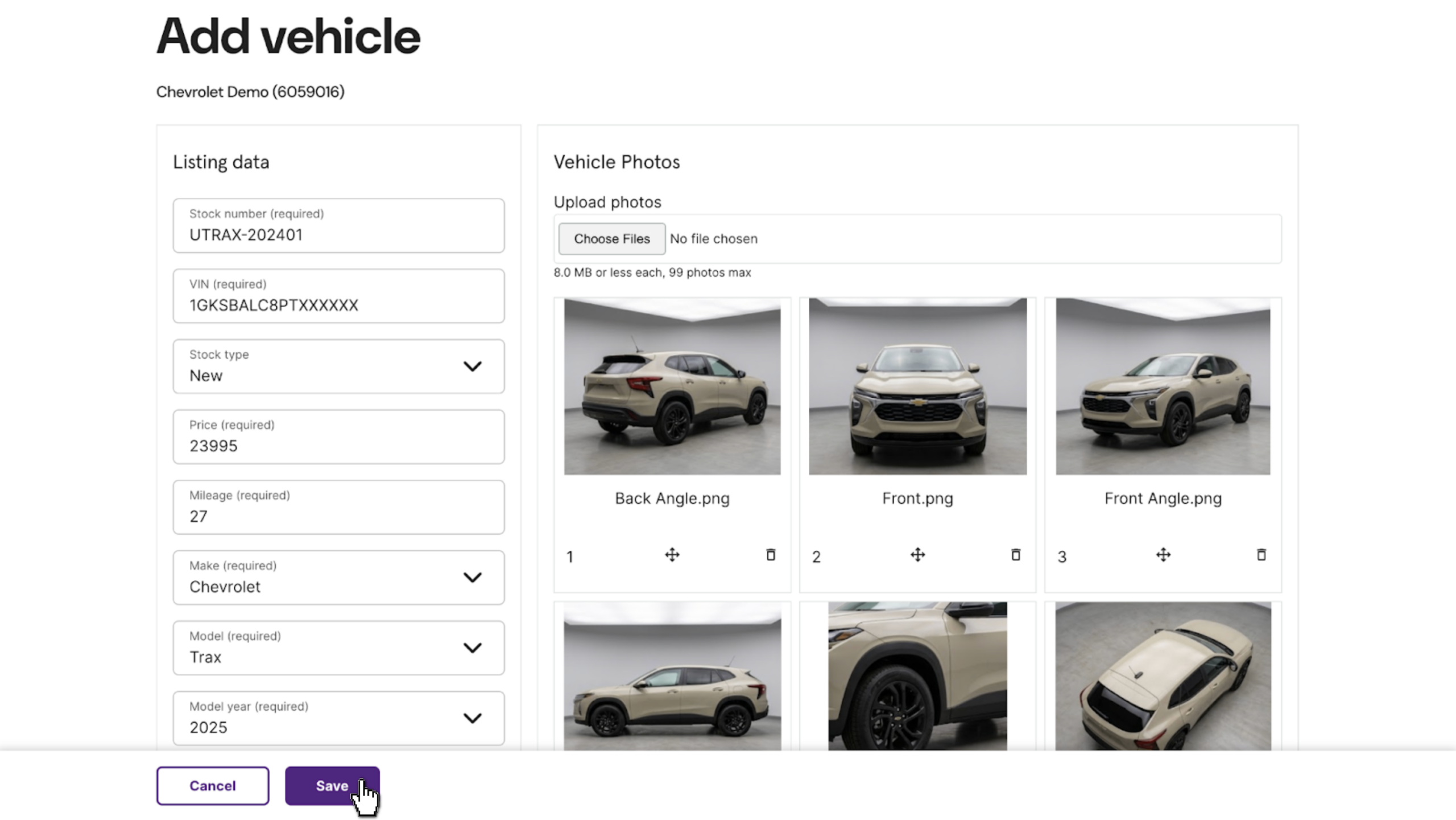Click into the VIN field
This screenshot has width=1456, height=820.
(338, 296)
